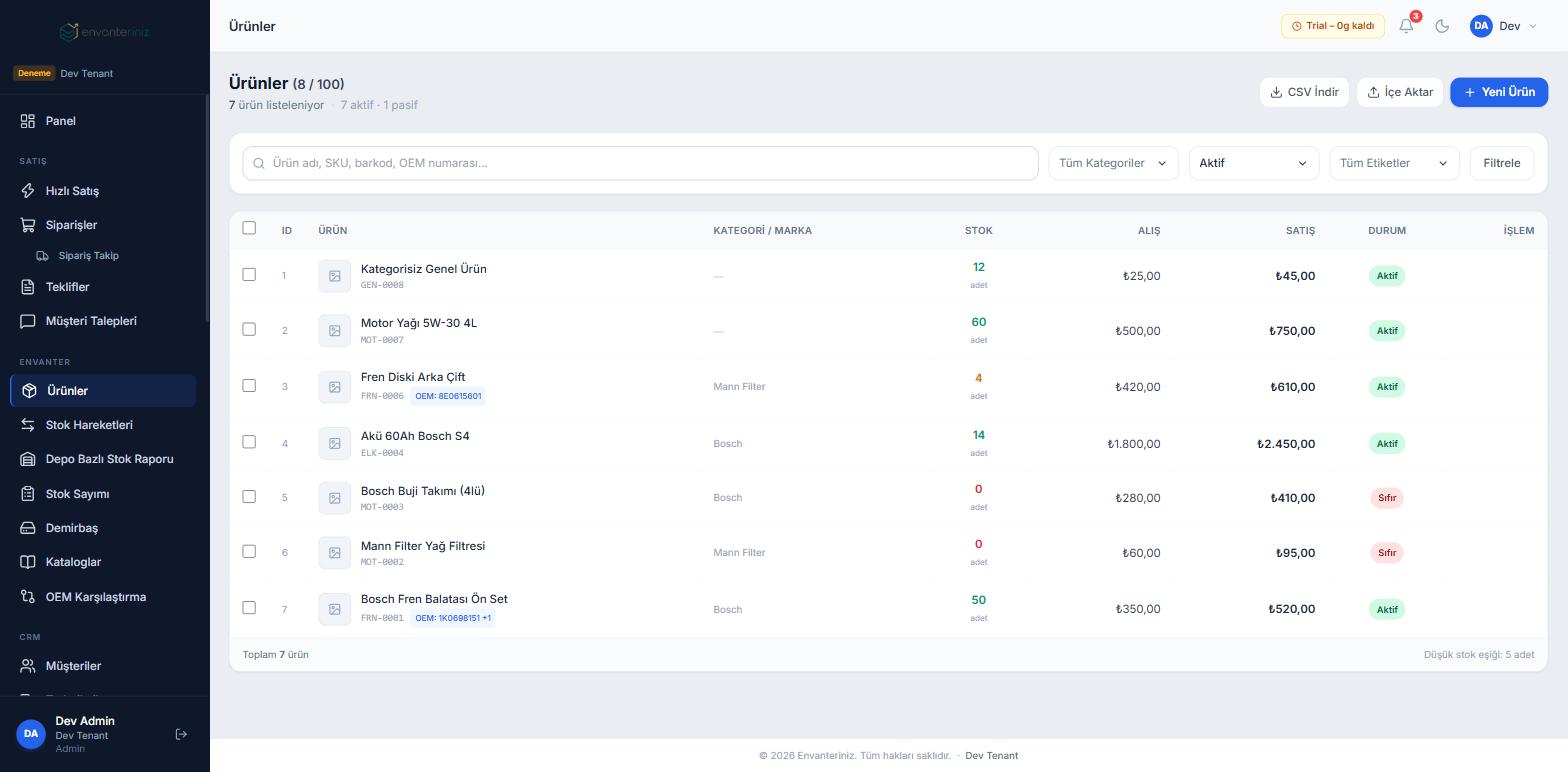Go to the Müşteriler section
This screenshot has width=1568, height=772.
tap(103, 666)
